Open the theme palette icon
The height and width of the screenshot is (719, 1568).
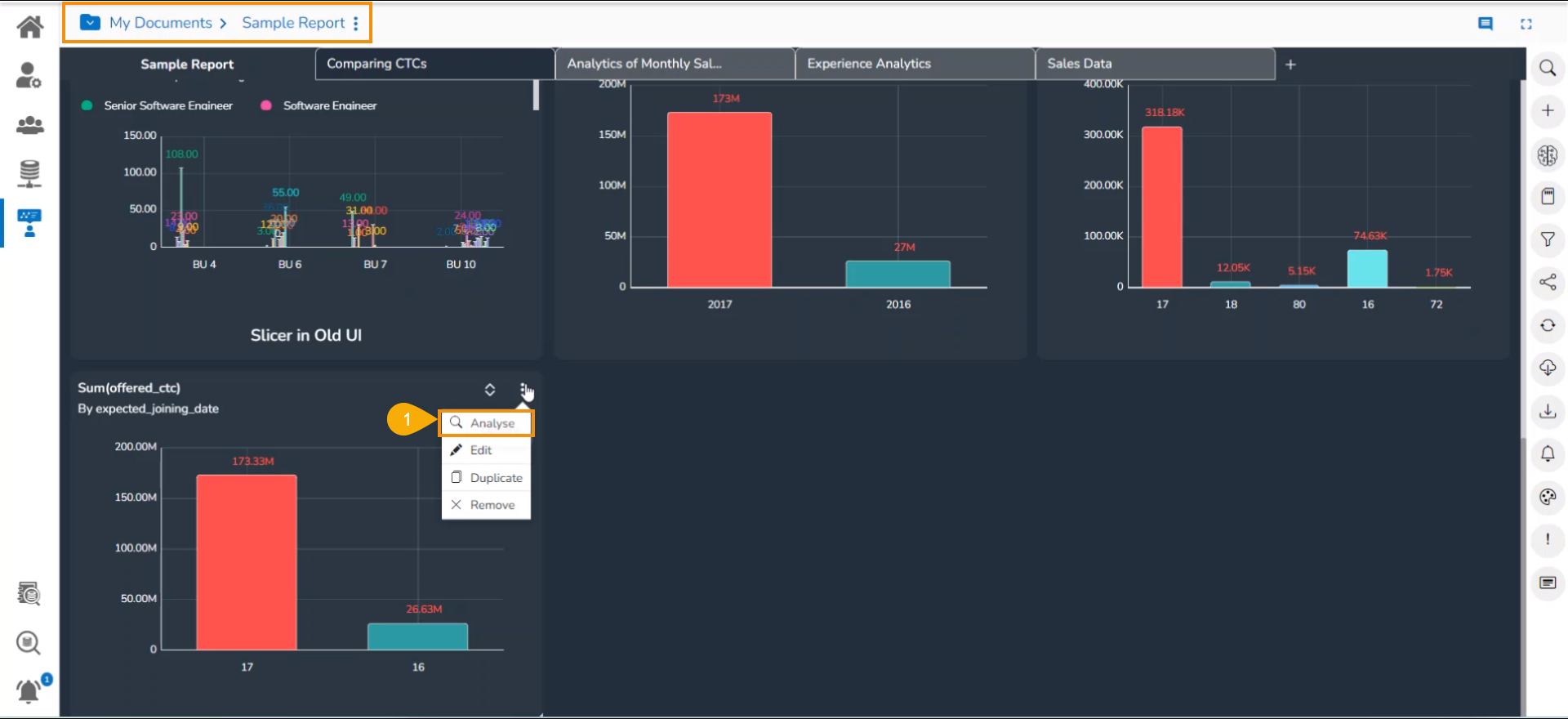click(x=1547, y=497)
